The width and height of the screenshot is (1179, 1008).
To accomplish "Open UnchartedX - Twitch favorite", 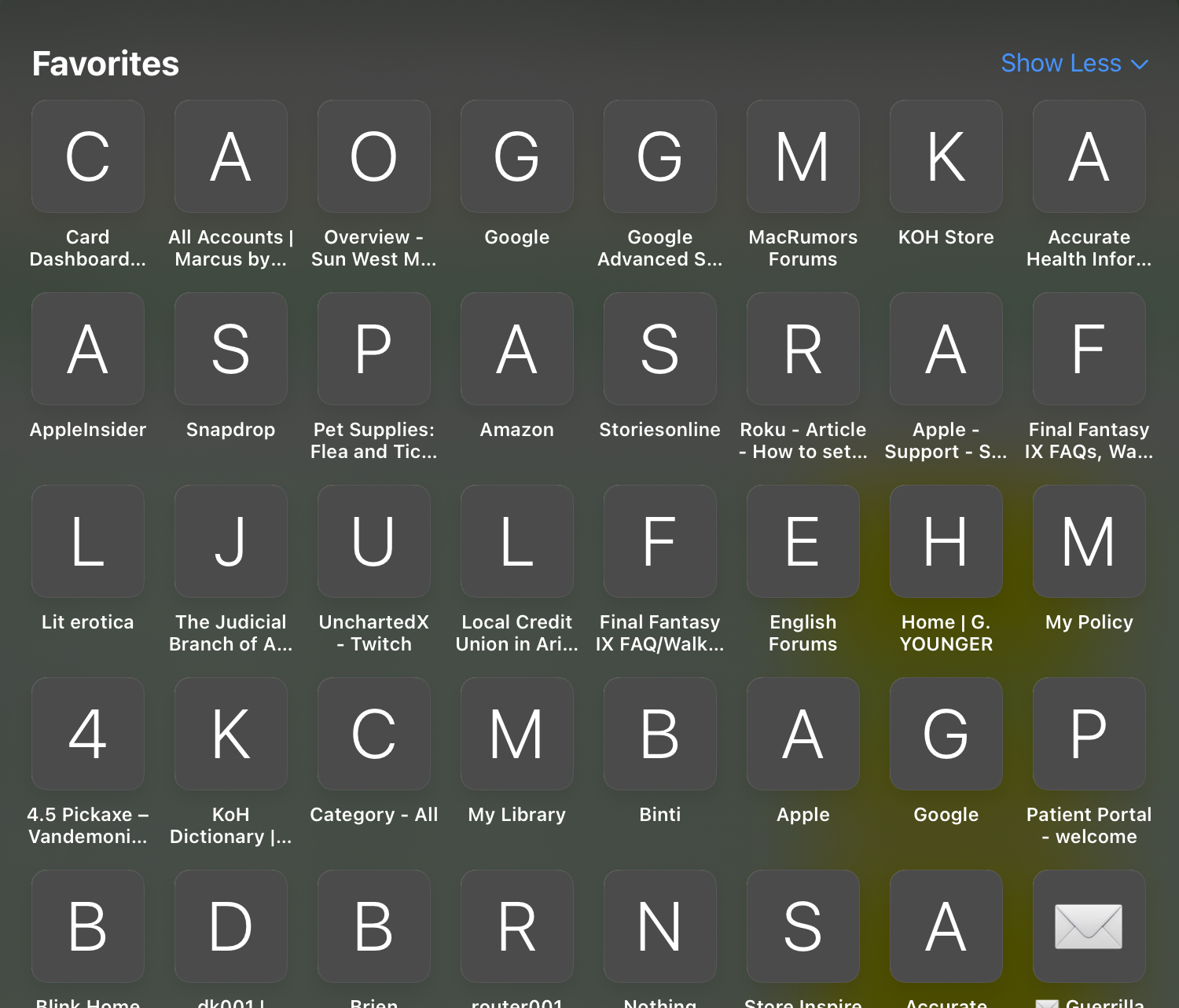I will 373,541.
